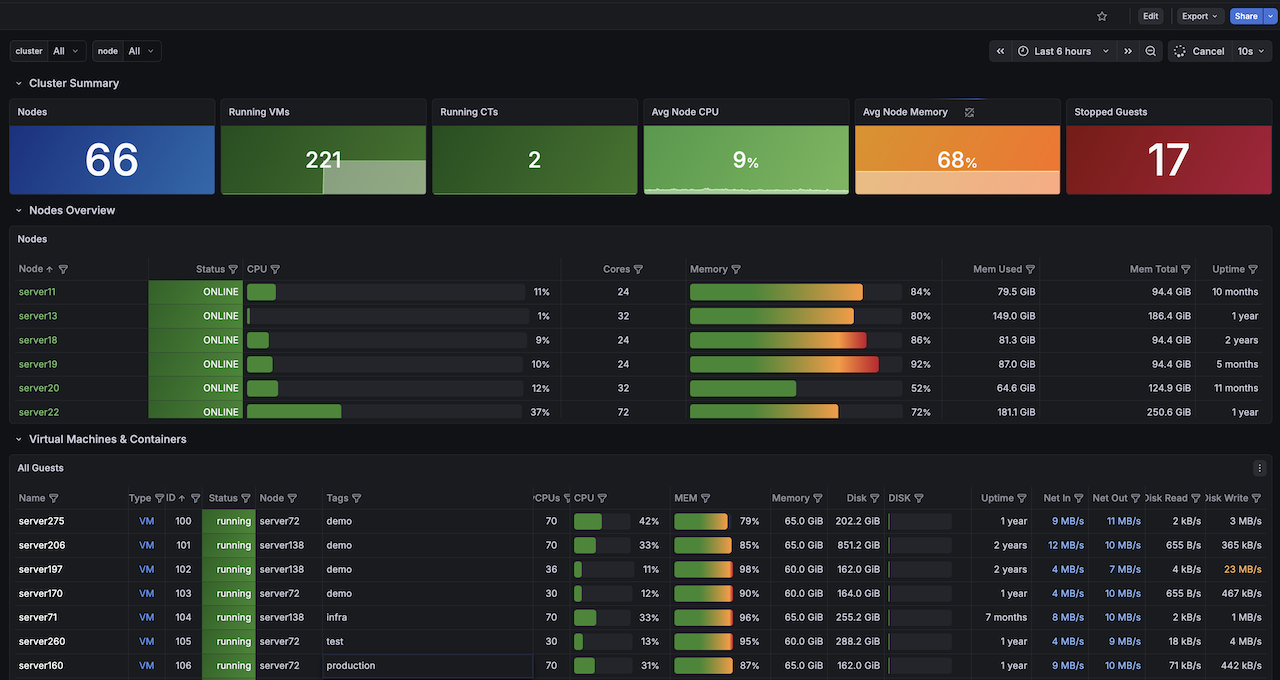Open the cluster variable dropdown
1280x680 pixels.
tap(68, 51)
